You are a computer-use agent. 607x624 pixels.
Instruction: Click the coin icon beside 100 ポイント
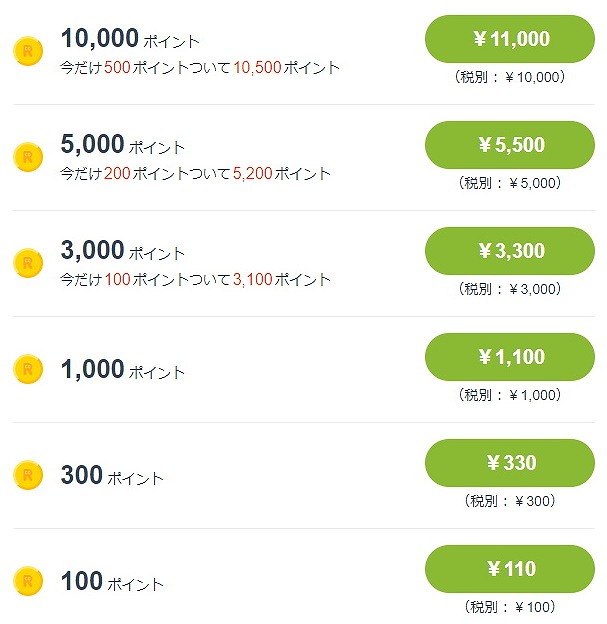point(28,581)
